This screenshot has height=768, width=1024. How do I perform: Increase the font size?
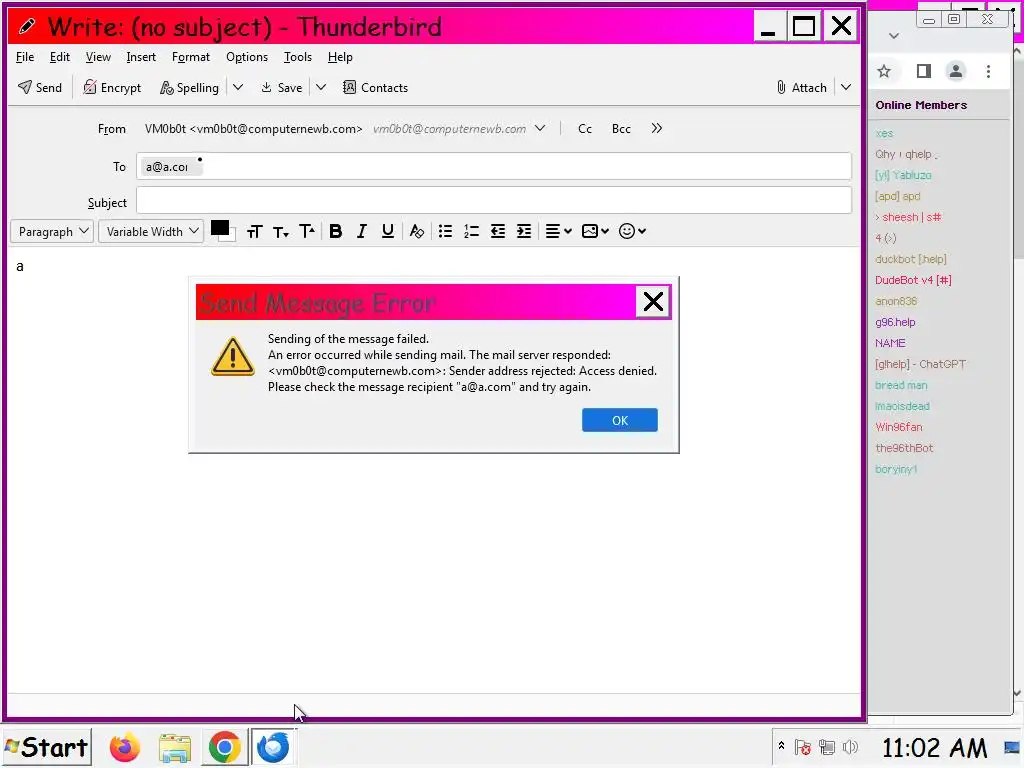click(307, 231)
